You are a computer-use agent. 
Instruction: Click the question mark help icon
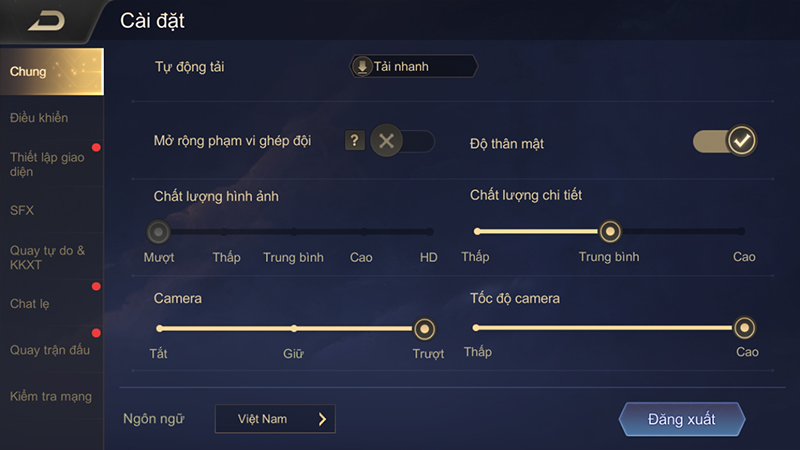(x=354, y=141)
